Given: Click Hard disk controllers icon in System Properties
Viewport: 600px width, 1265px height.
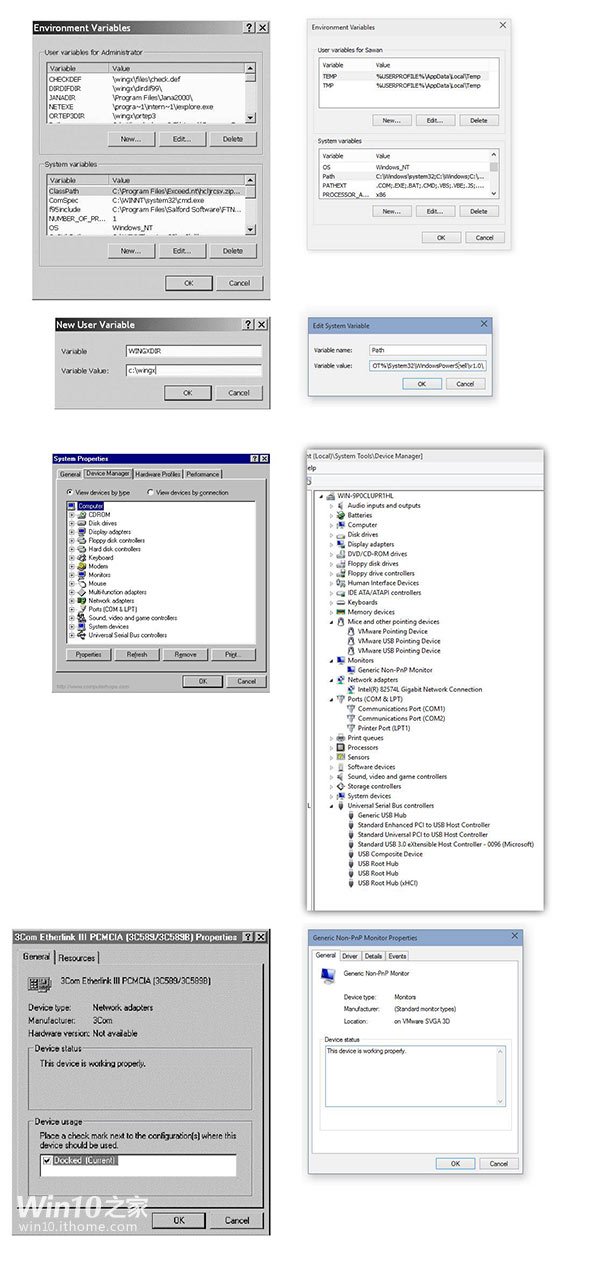Looking at the screenshot, I should tap(82, 549).
